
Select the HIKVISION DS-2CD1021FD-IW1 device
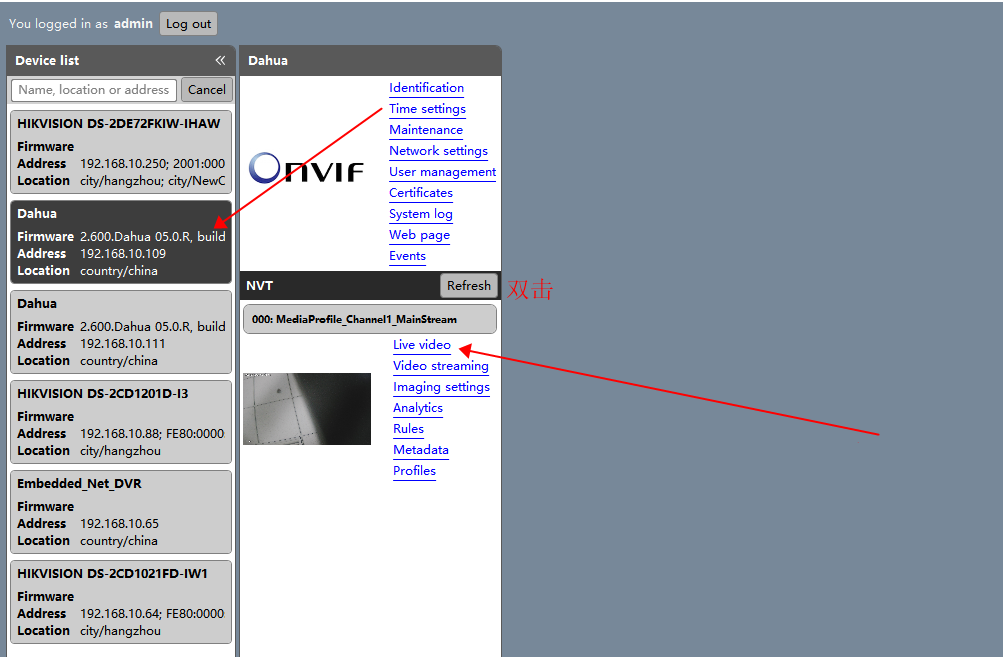(x=121, y=602)
